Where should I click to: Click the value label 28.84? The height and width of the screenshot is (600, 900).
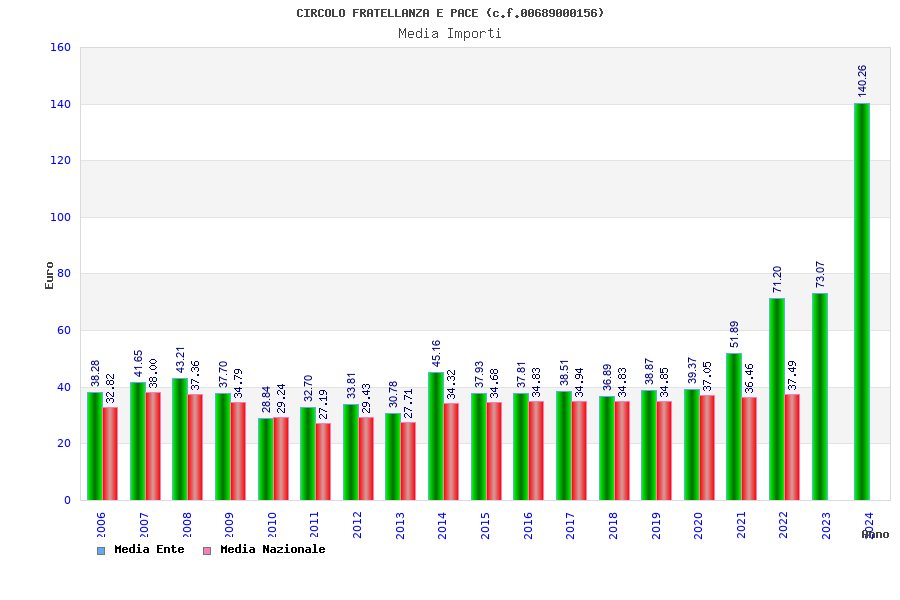point(266,399)
